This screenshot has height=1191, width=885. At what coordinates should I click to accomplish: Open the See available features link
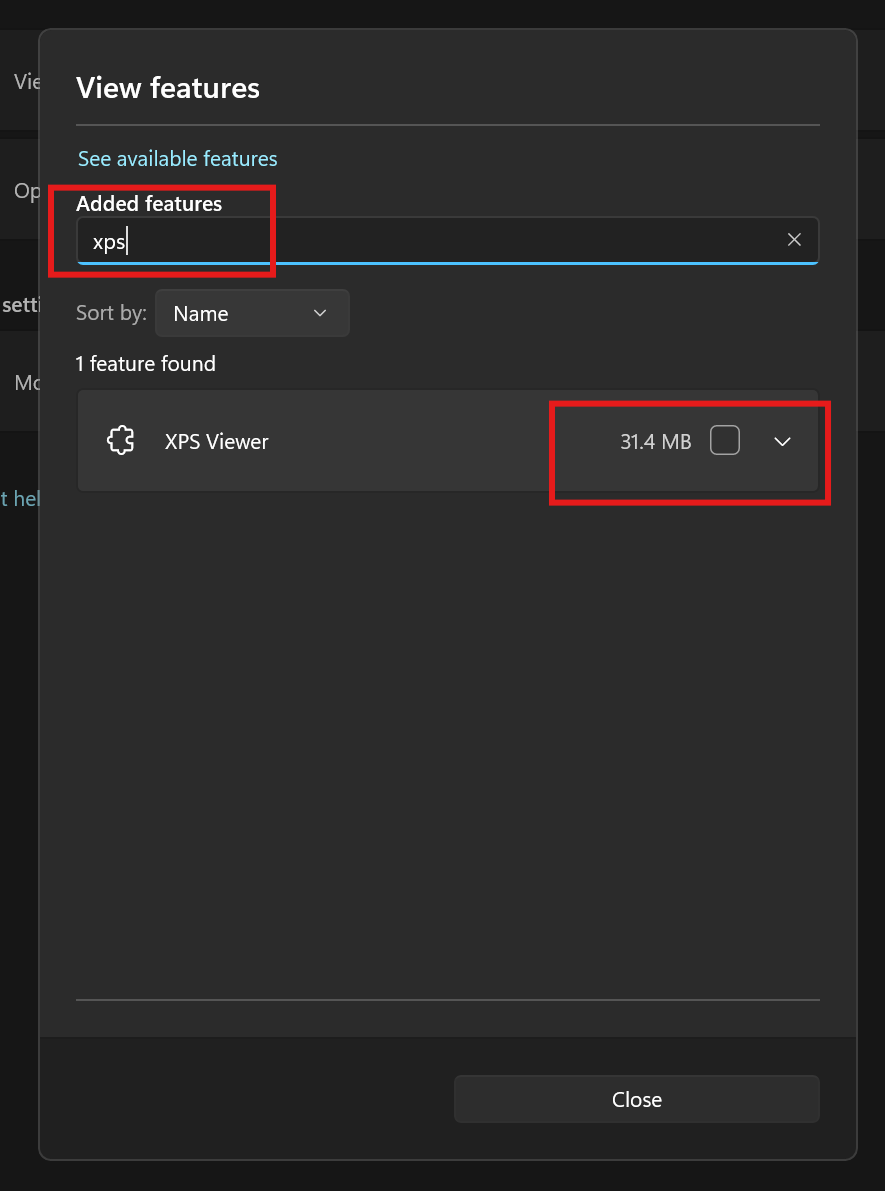click(x=178, y=159)
